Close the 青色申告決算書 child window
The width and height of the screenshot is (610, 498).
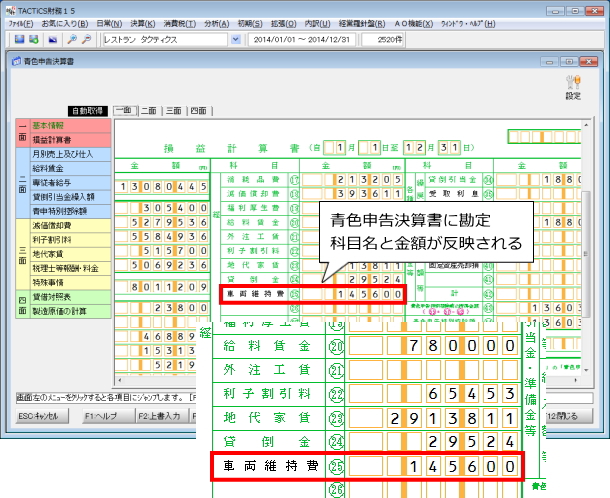pos(588,61)
